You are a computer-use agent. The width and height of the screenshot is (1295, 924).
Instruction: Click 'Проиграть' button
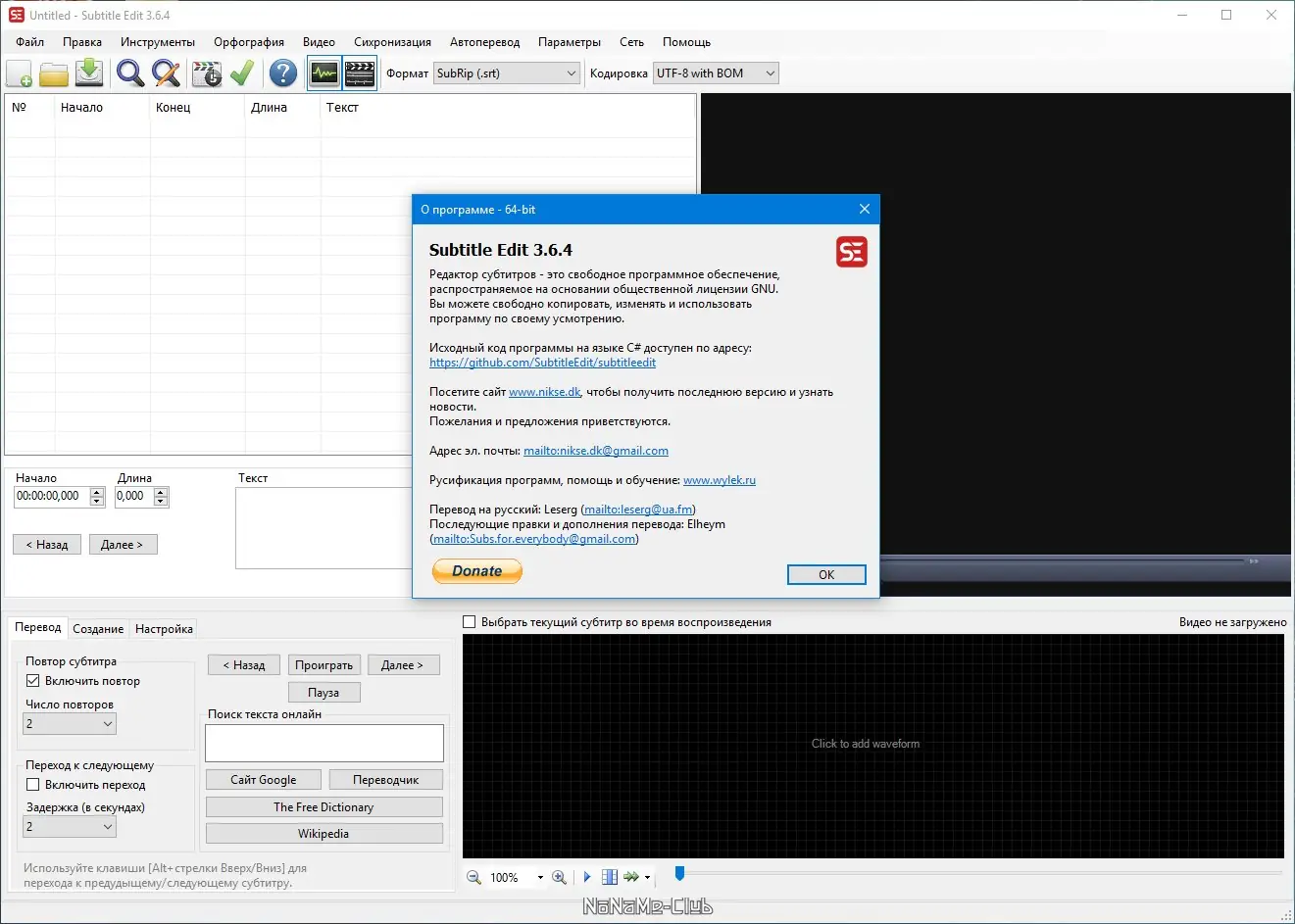324,665
